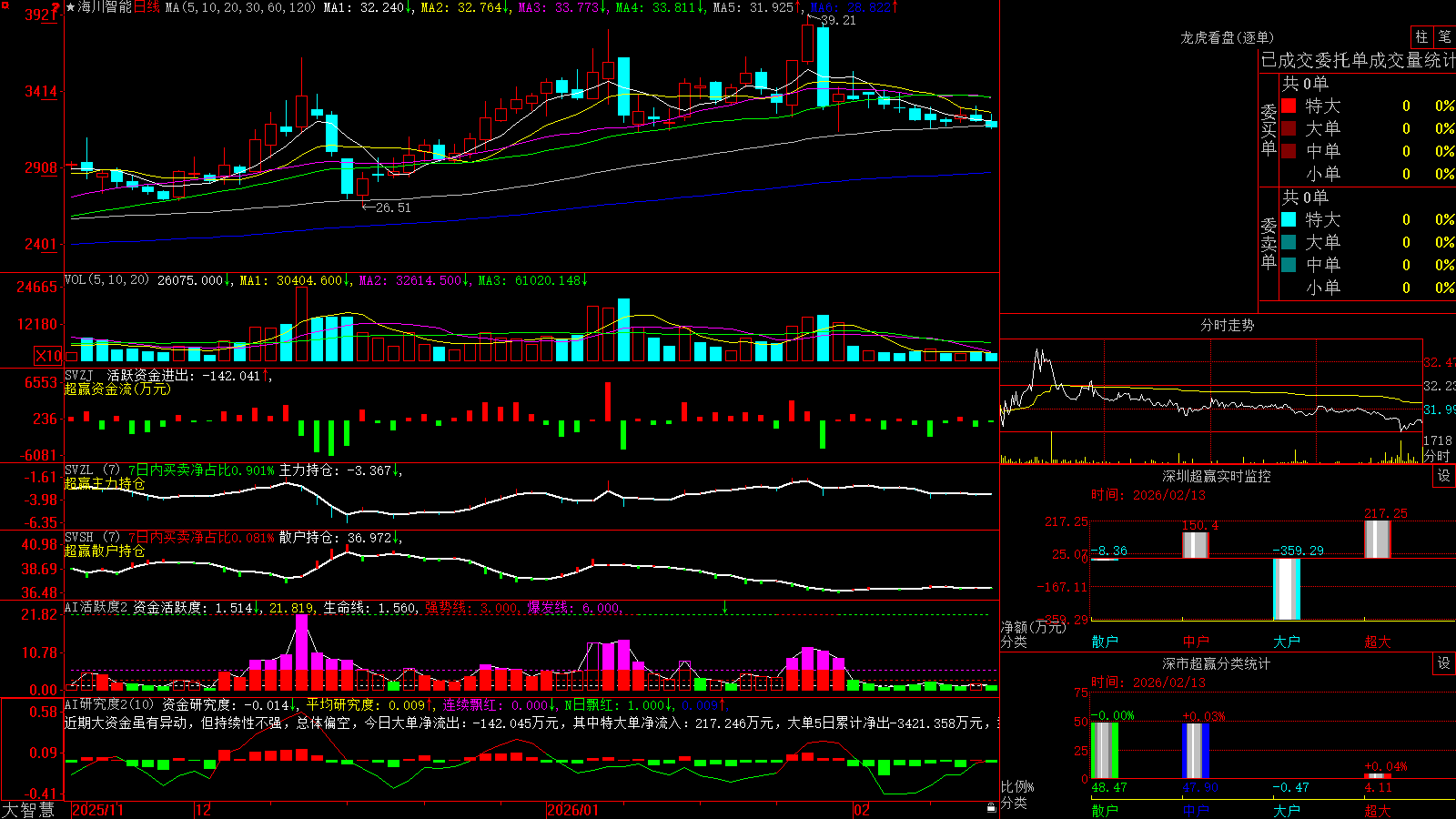
Task: Click the 12 month marker on timeline
Action: click(204, 810)
